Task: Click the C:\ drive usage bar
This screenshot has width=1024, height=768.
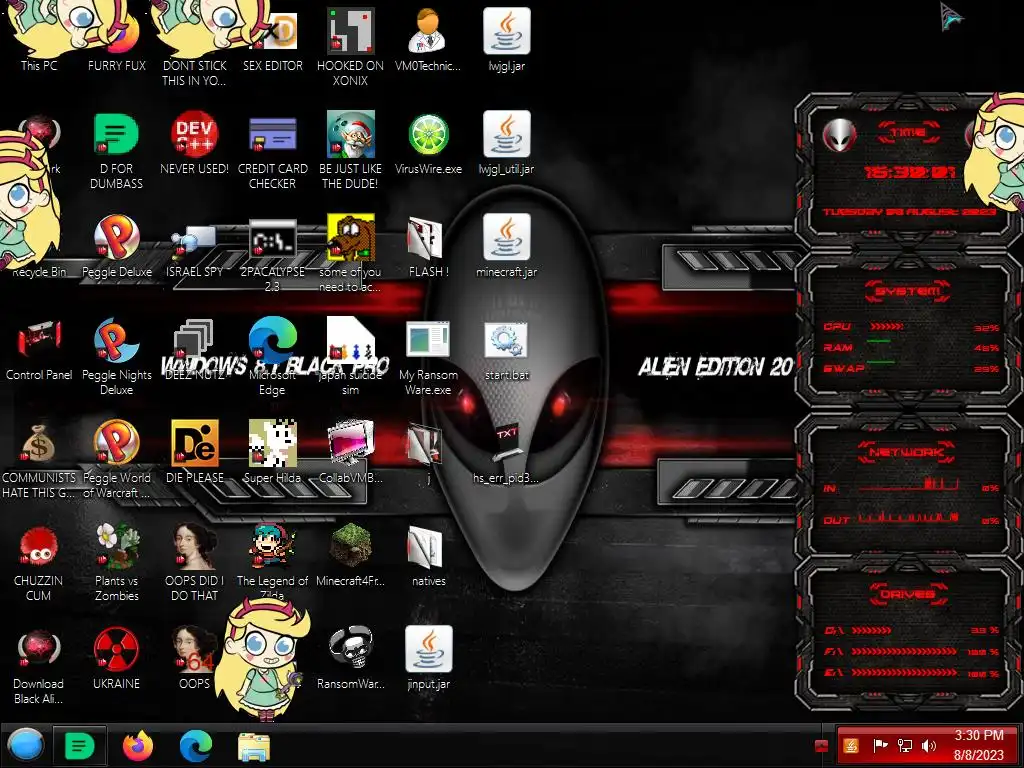Action: [x=871, y=630]
